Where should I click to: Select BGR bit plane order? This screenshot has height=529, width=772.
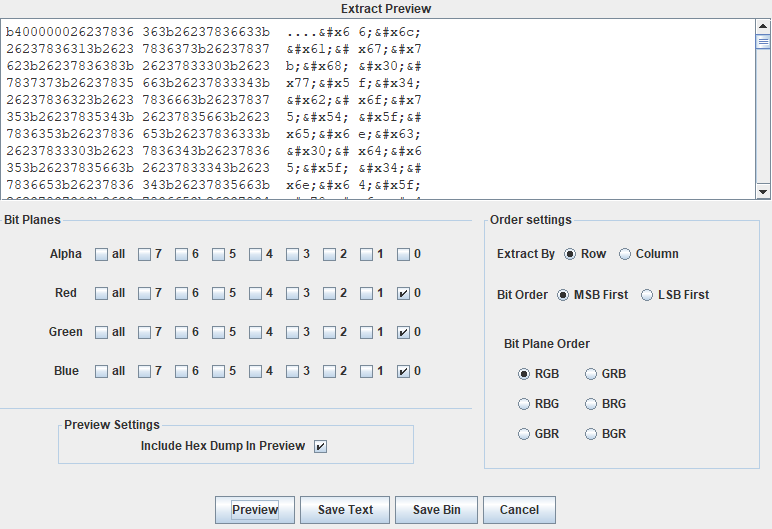591,434
